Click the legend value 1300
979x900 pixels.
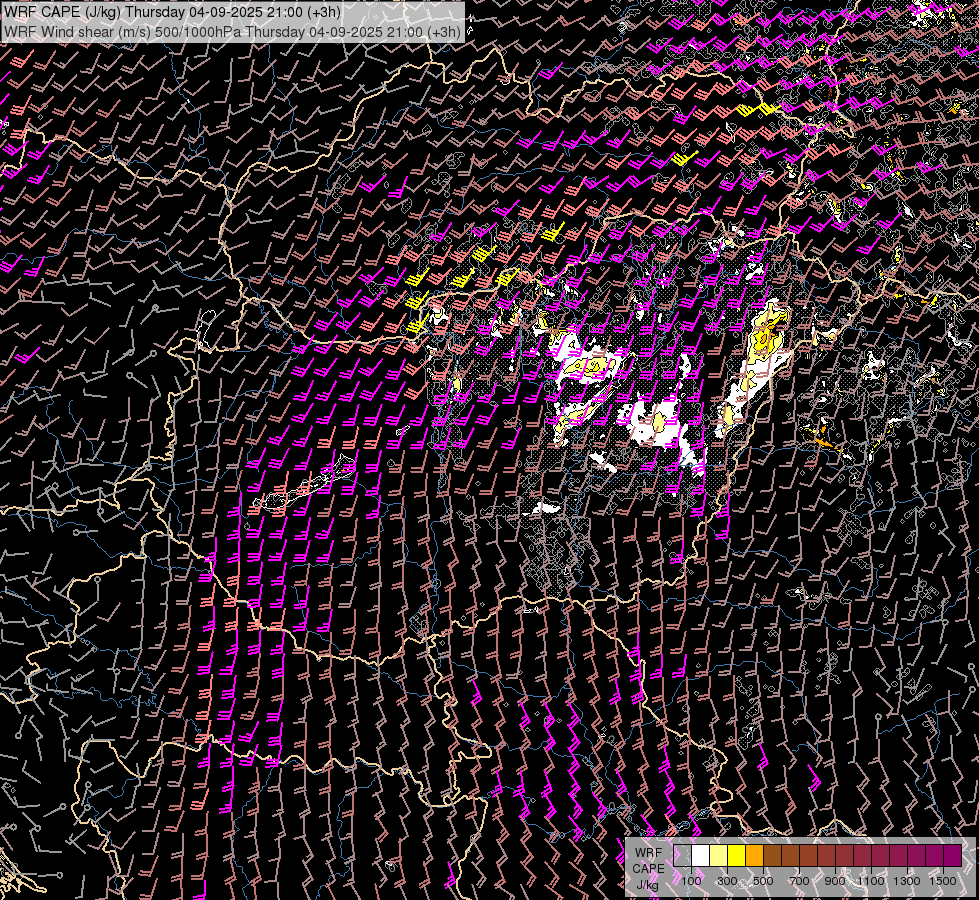point(907,881)
